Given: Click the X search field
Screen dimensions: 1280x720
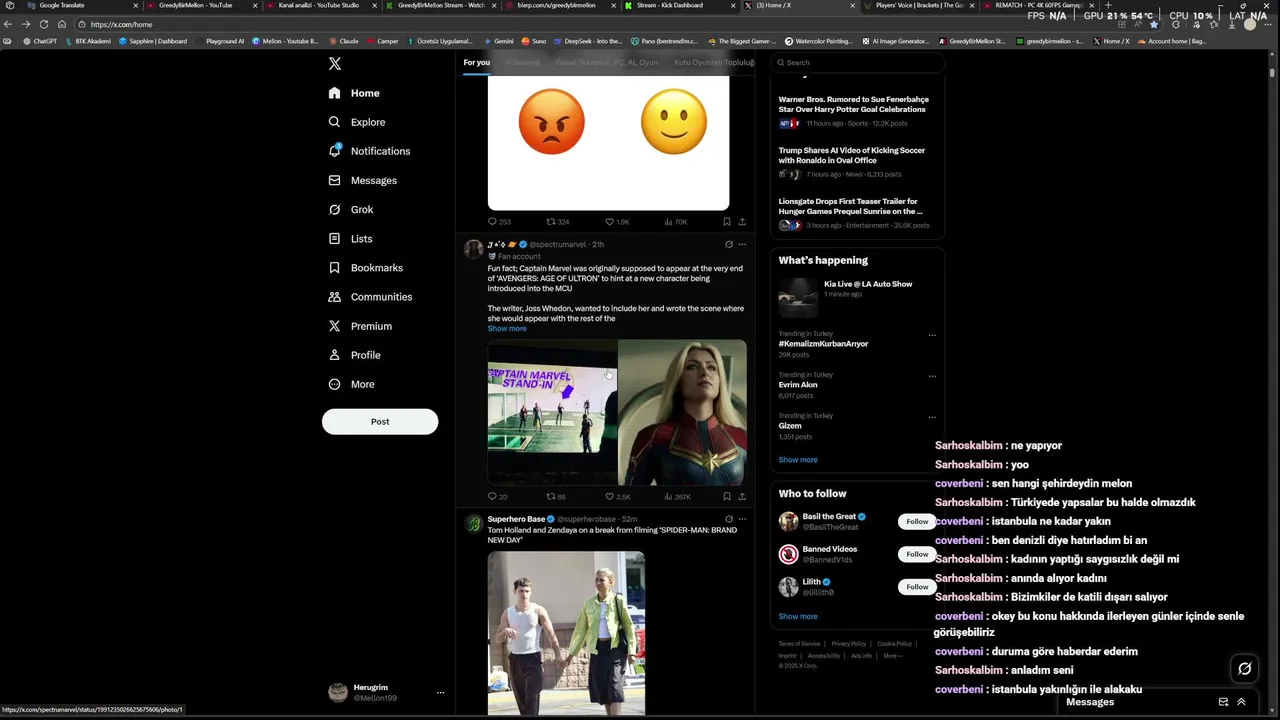Looking at the screenshot, I should point(857,62).
